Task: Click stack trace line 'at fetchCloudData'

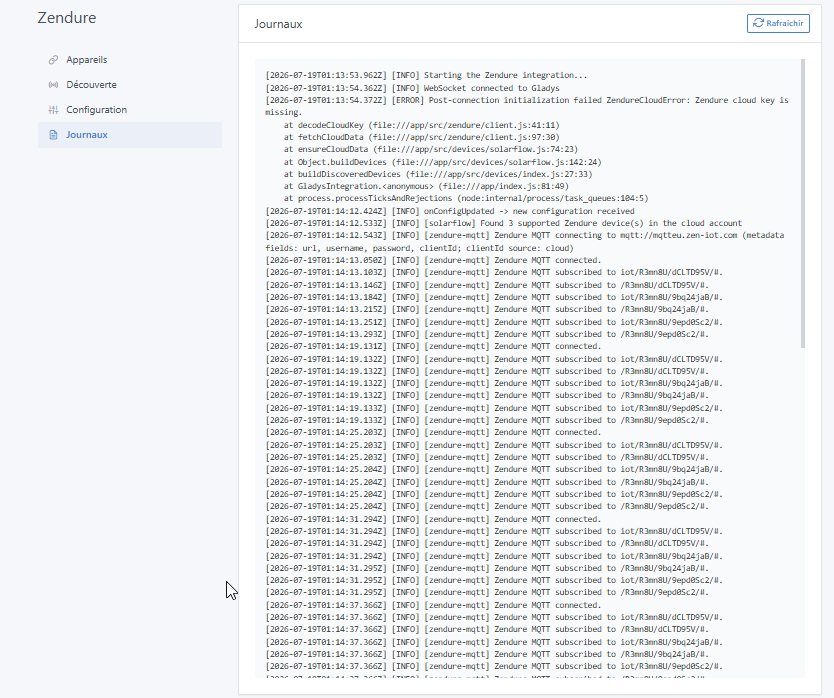Action: pyautogui.click(x=421, y=137)
